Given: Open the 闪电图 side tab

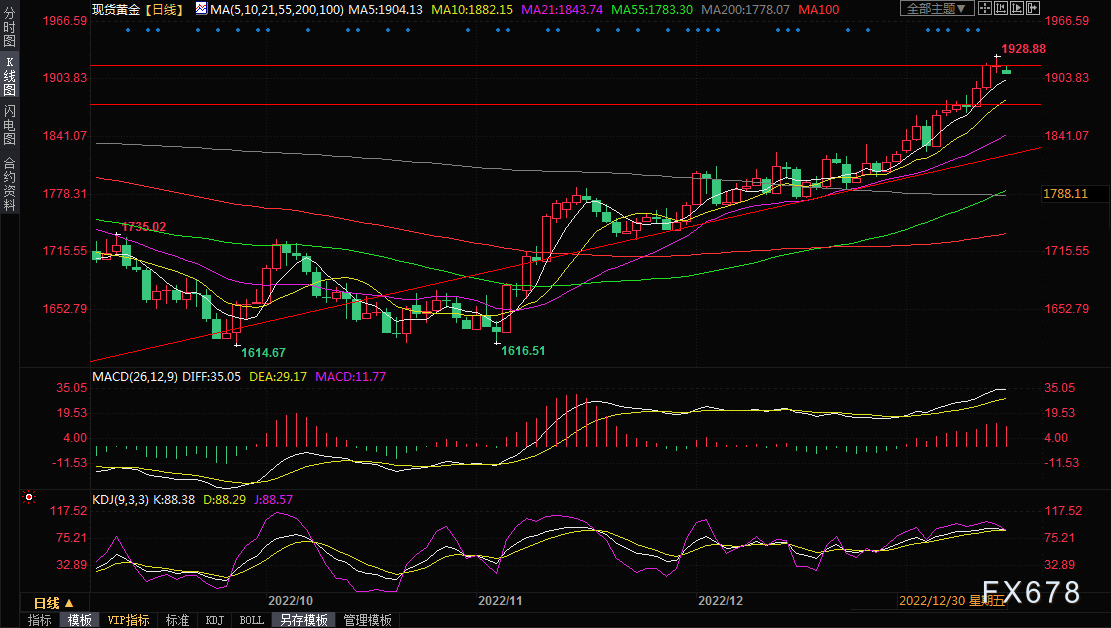Looking at the screenshot, I should tap(9, 125).
